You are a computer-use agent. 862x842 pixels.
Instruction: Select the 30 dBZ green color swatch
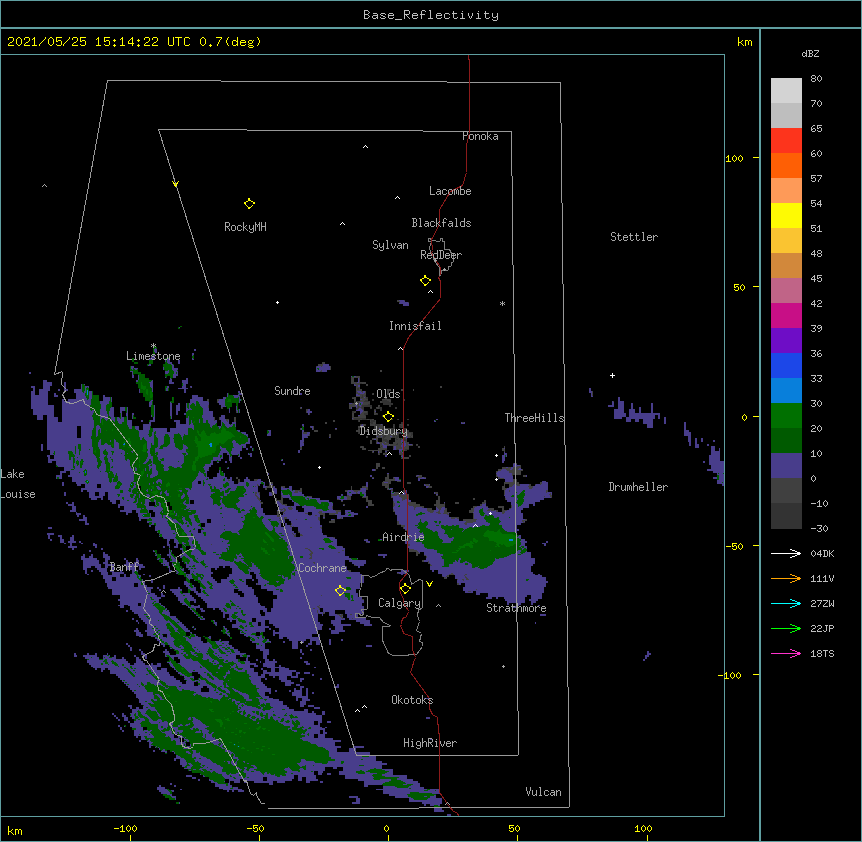click(x=786, y=416)
